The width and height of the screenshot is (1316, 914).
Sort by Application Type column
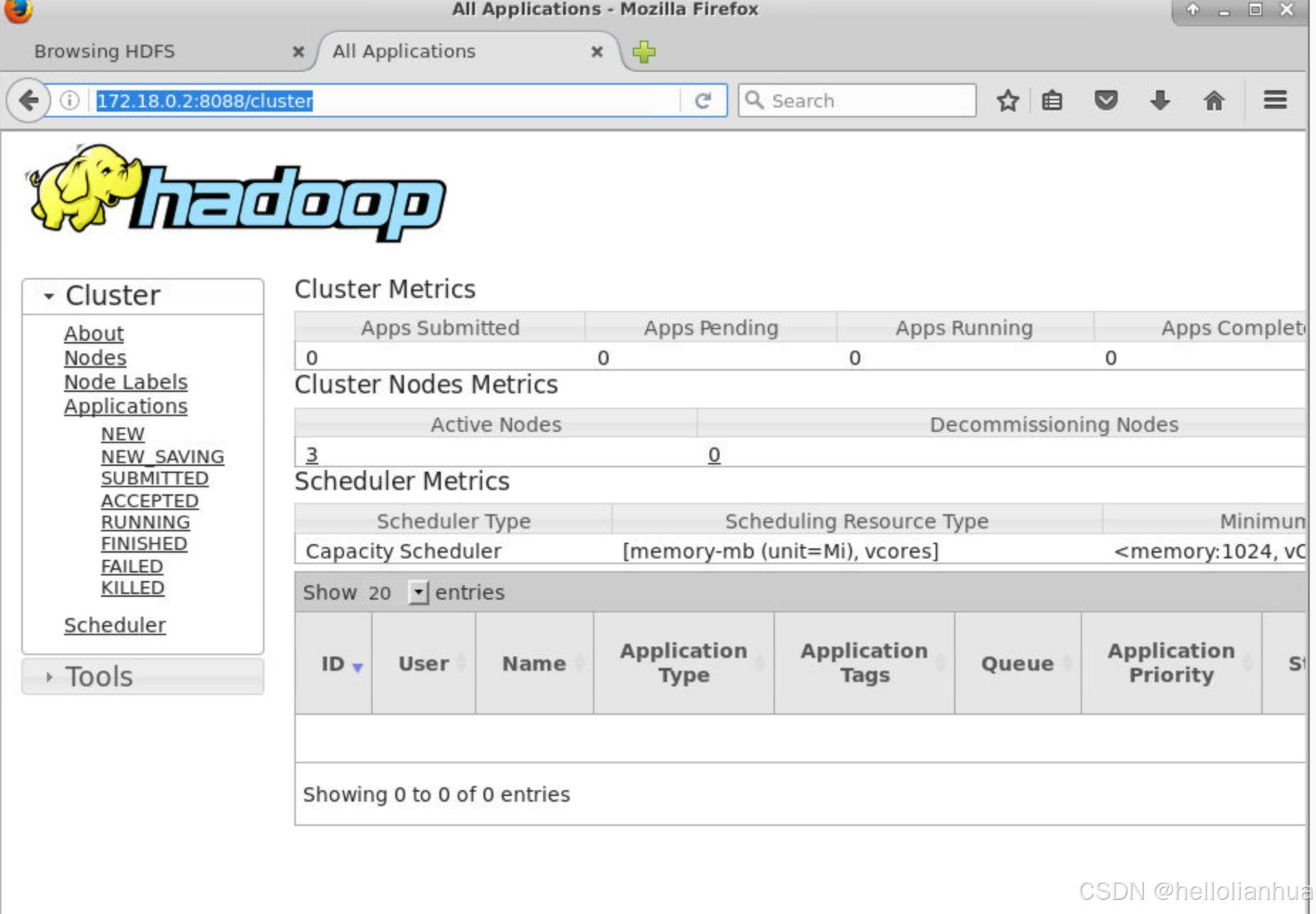[x=684, y=664]
